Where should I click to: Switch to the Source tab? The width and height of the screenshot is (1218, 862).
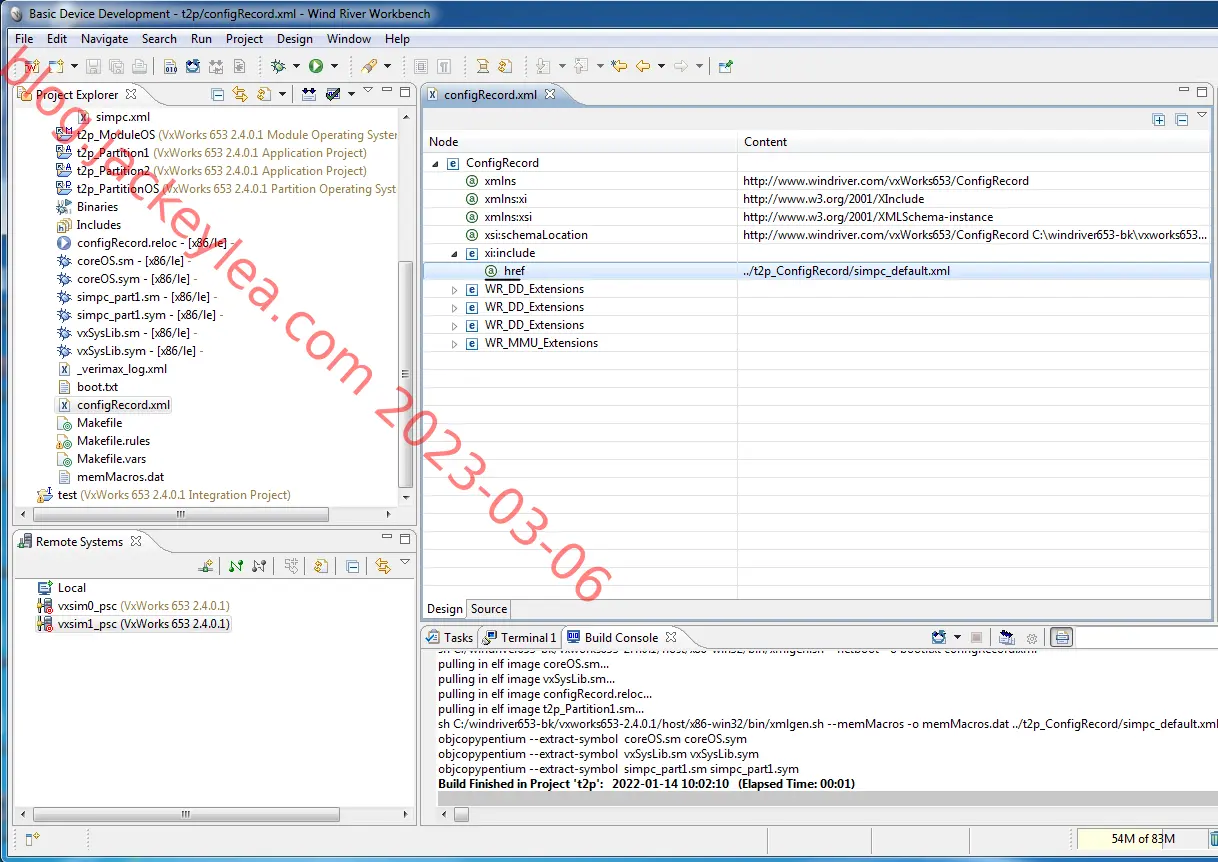(x=489, y=609)
